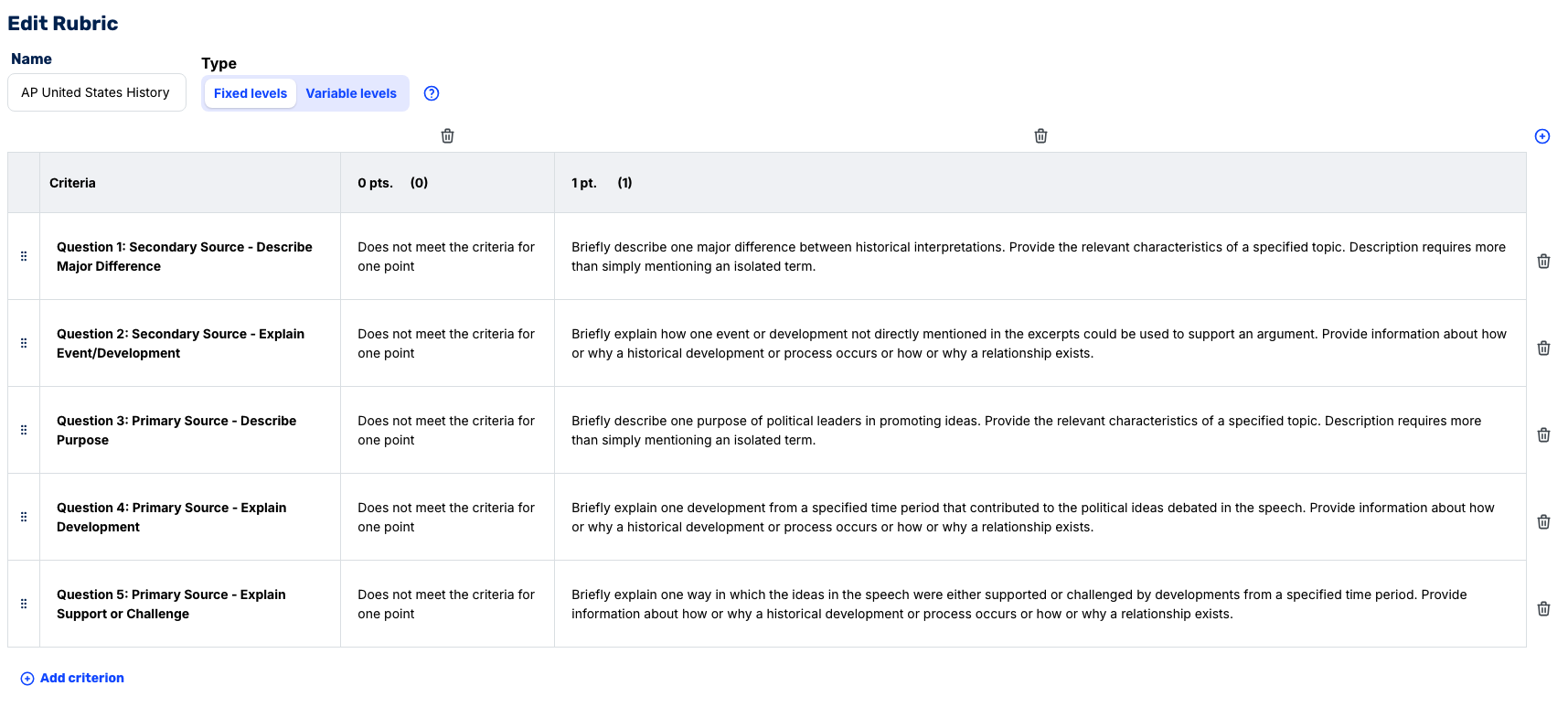Add a new level column

[x=1542, y=136]
